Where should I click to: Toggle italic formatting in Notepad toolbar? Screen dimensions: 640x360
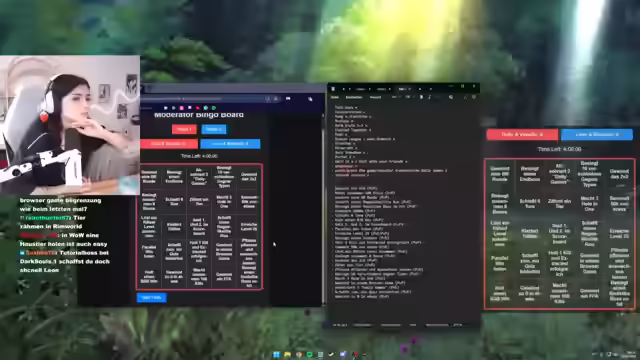429,97
